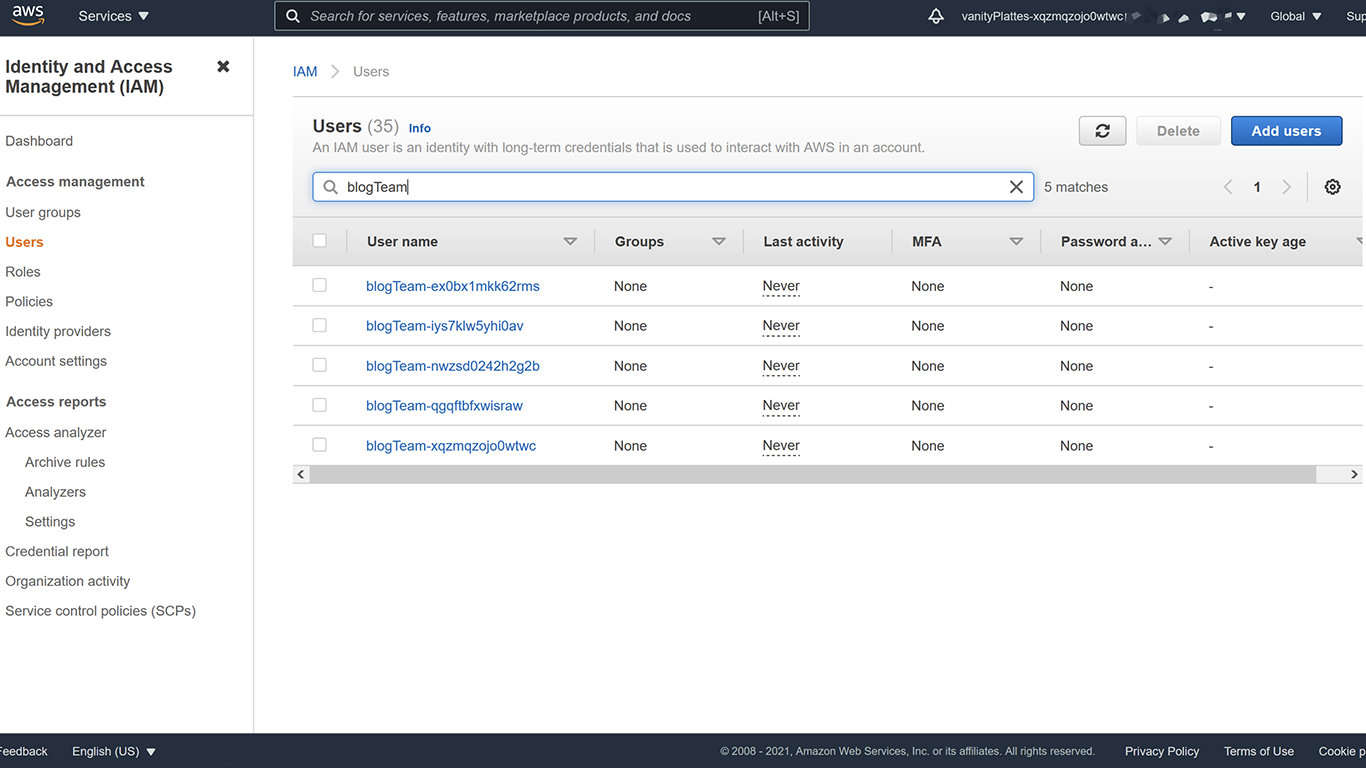Go to Roles
This screenshot has height=768, width=1366.
tap(23, 272)
